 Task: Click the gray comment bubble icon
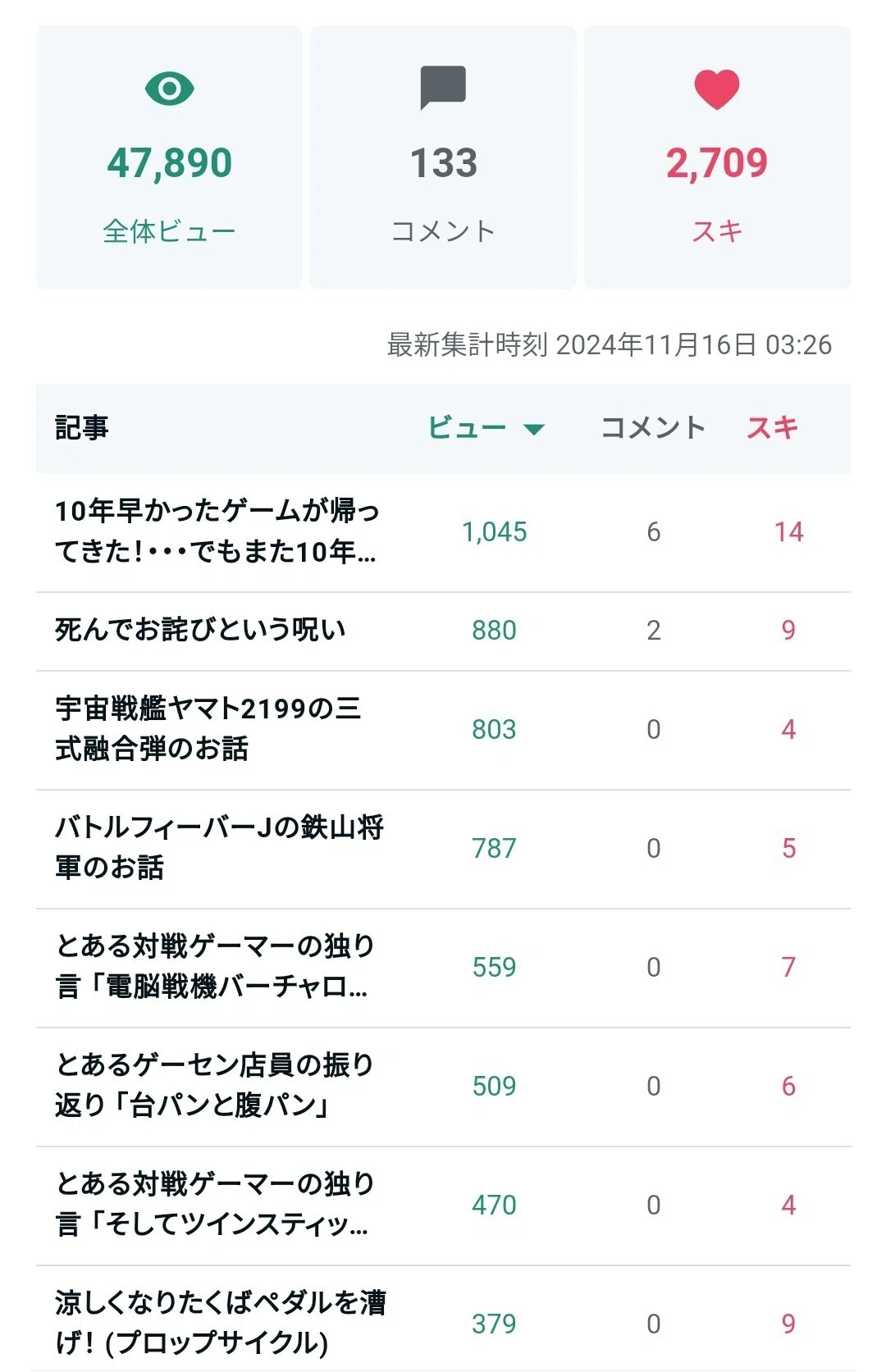443,87
